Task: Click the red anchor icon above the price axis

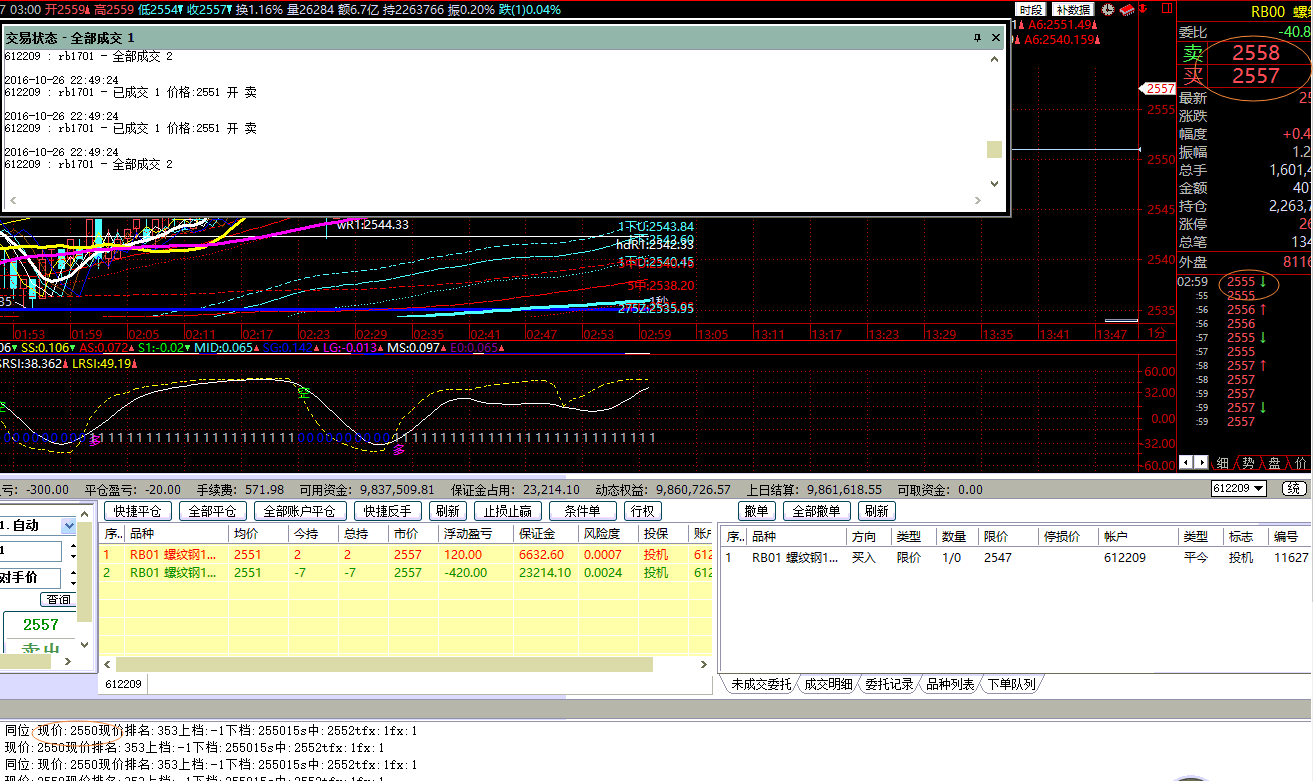Action: click(x=1144, y=9)
